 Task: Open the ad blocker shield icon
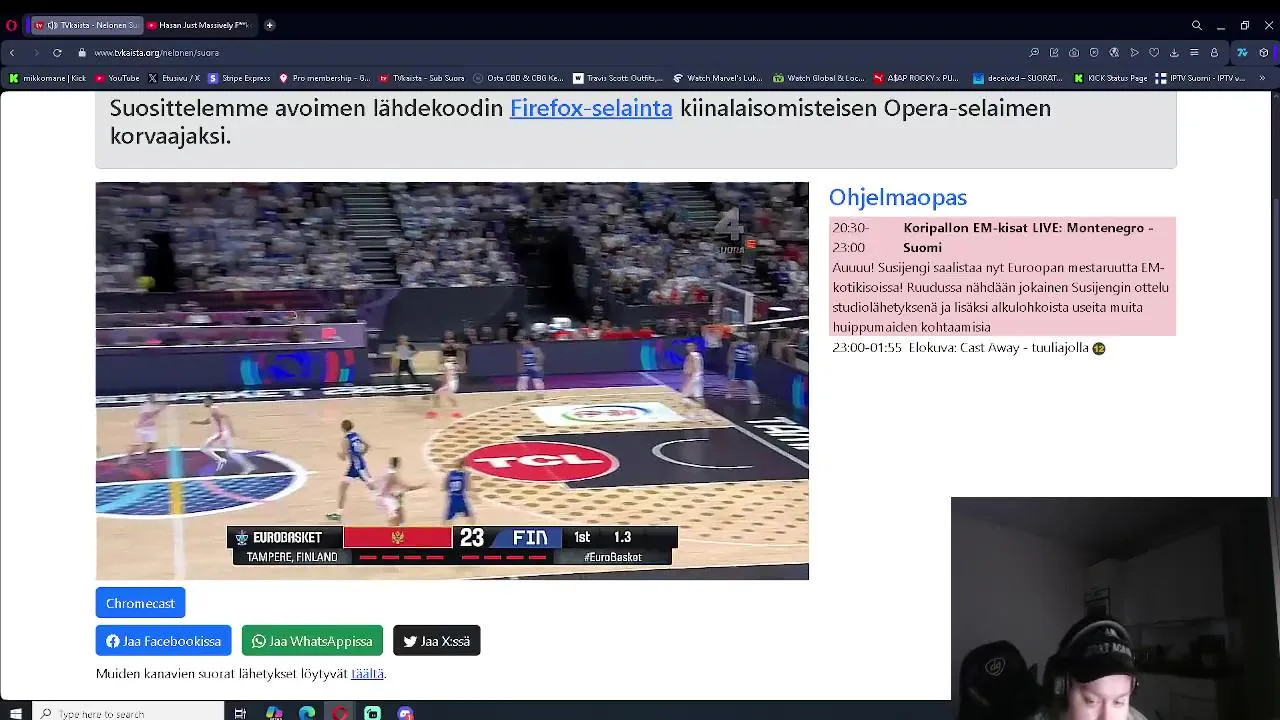1094,52
